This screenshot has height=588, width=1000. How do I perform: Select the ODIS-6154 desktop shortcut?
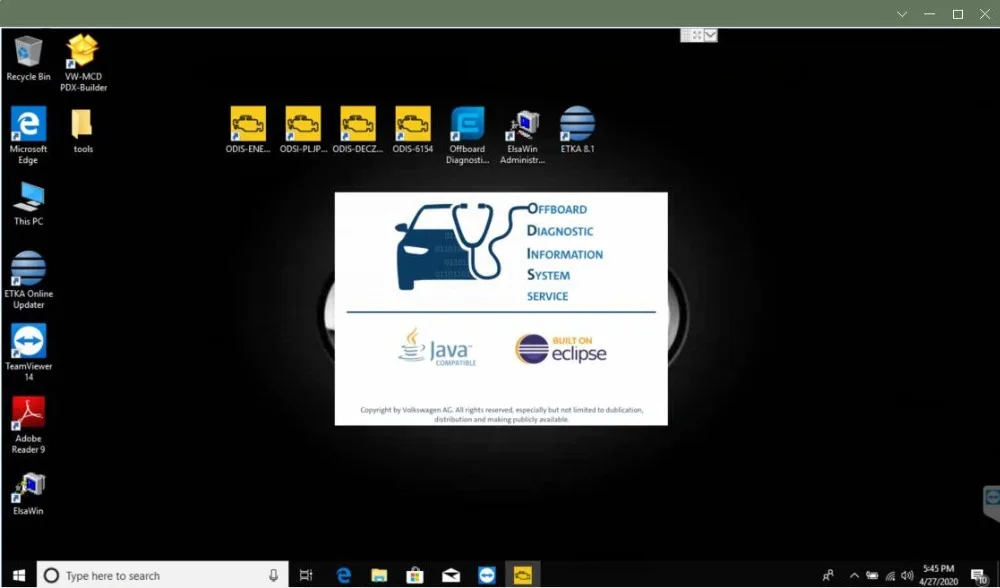413,131
